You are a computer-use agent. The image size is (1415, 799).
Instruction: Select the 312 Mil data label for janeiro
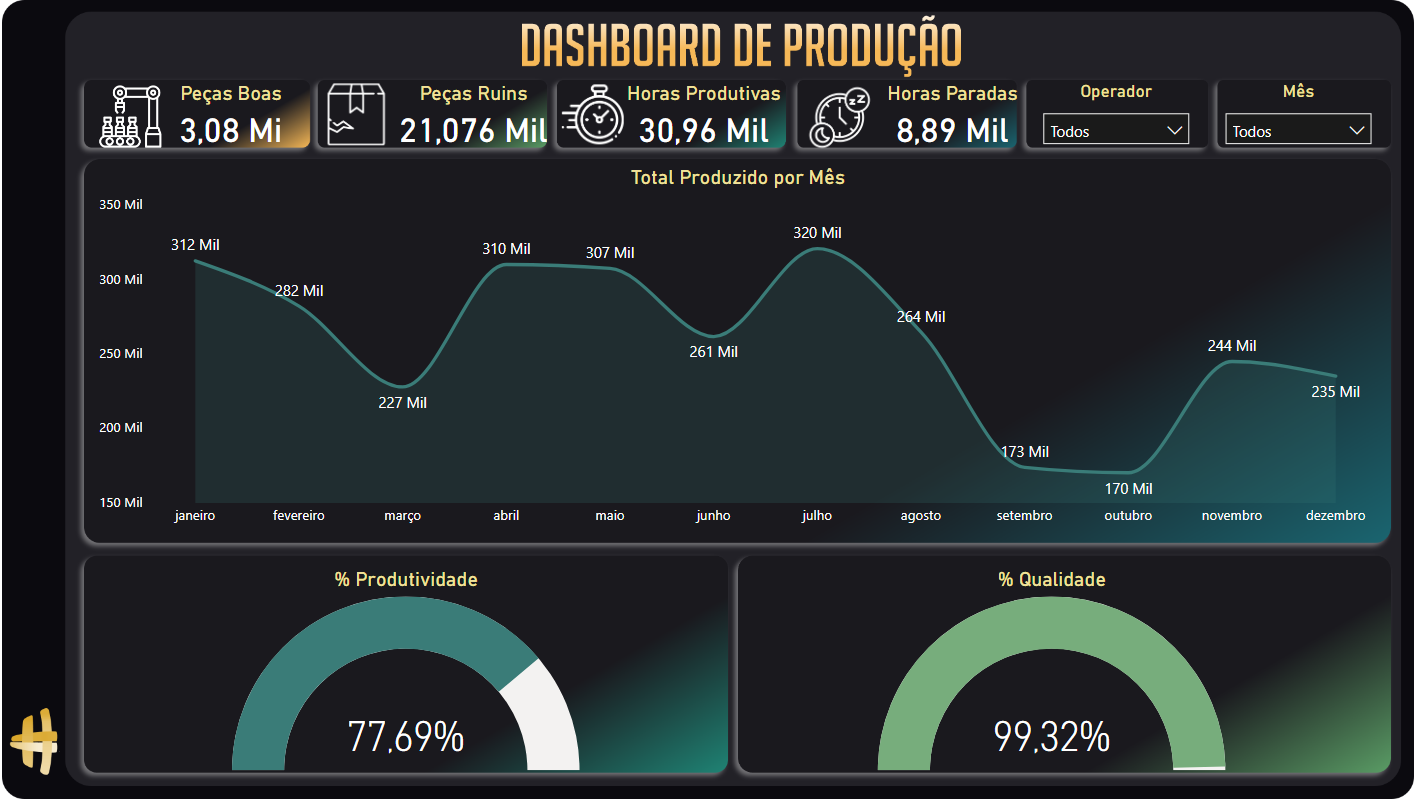click(x=195, y=245)
